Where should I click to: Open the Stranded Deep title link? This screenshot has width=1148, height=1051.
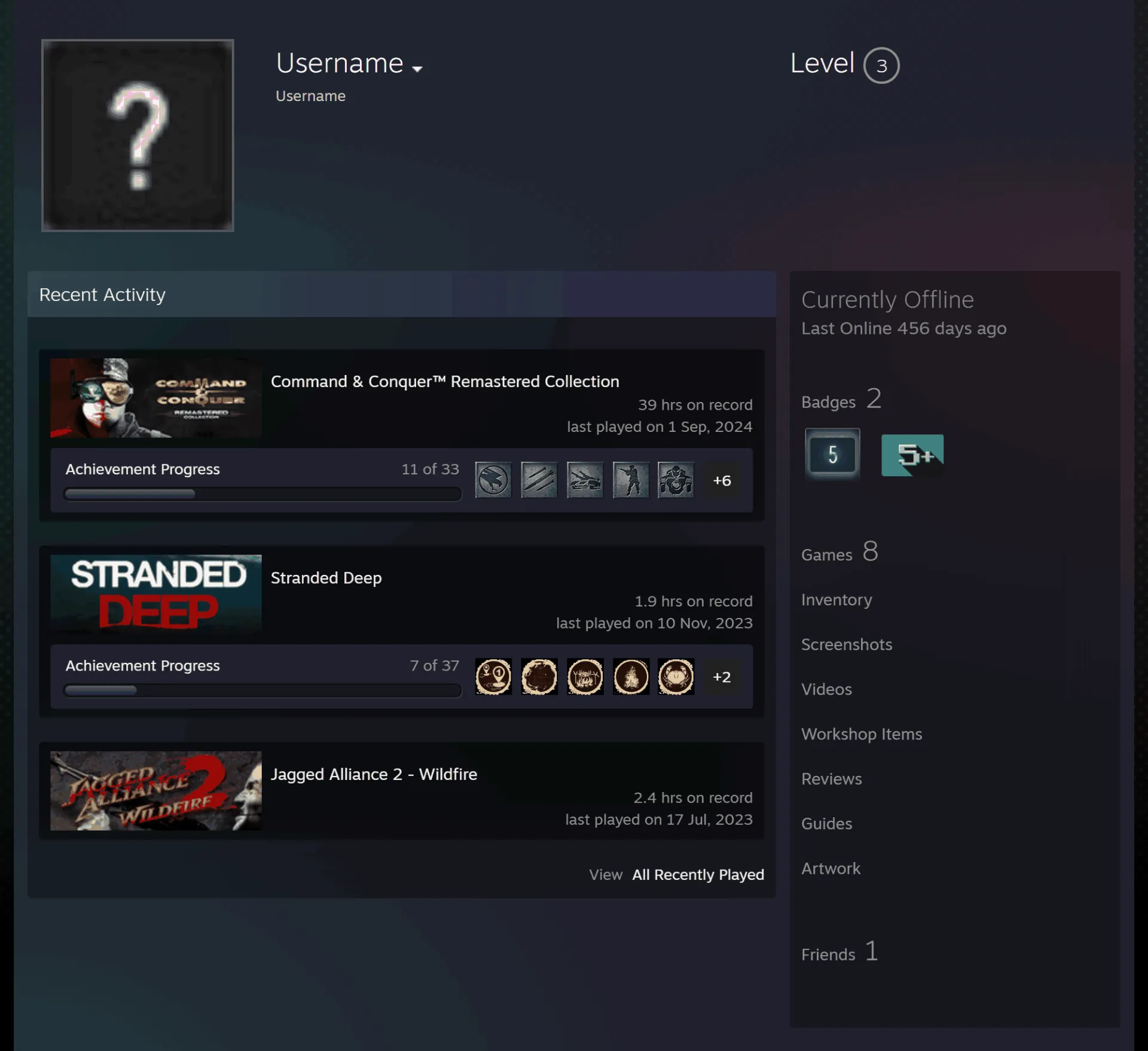click(x=326, y=578)
